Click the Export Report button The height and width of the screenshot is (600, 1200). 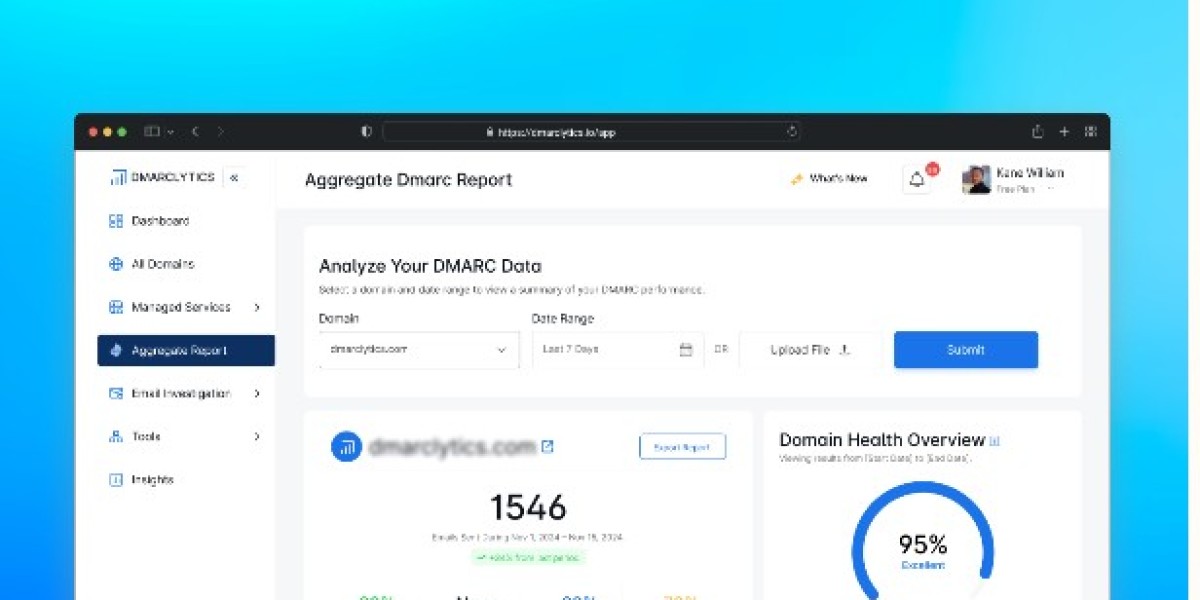pyautogui.click(x=682, y=447)
